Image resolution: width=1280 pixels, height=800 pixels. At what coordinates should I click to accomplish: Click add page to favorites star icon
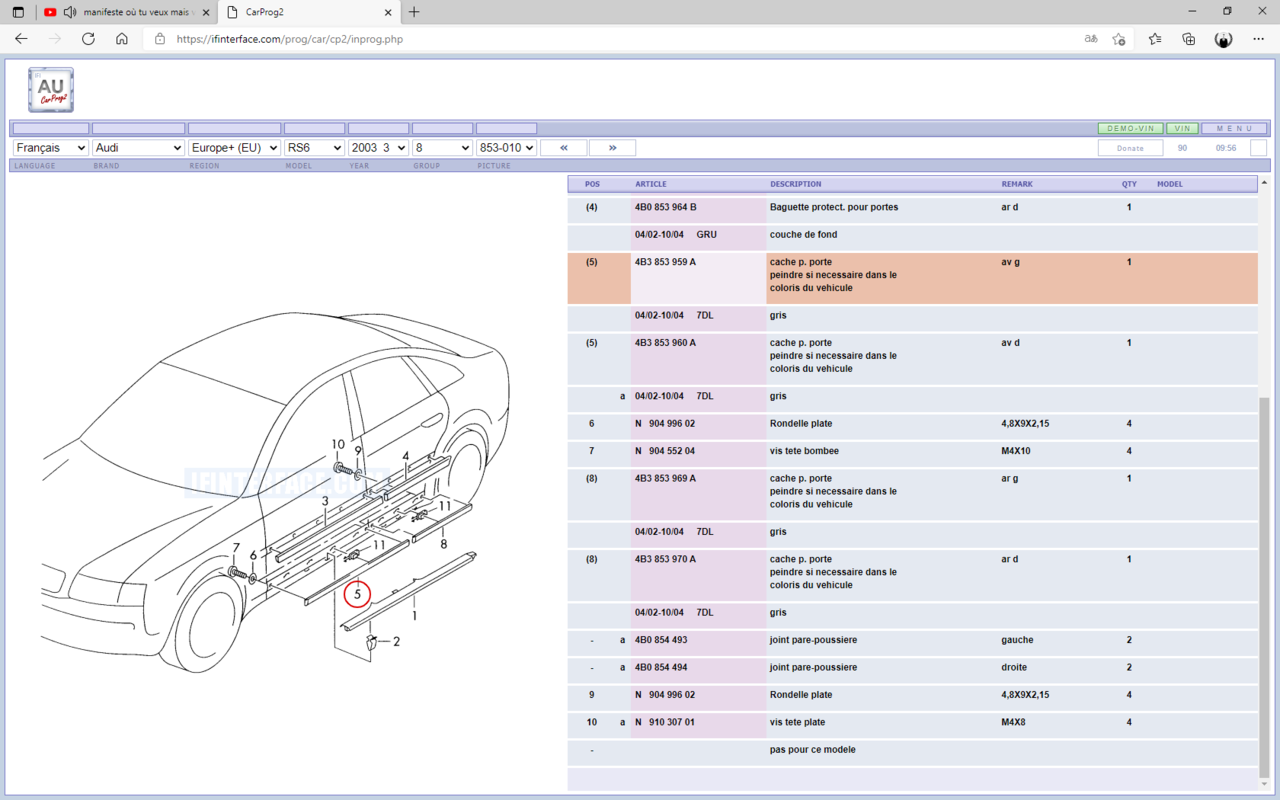click(1119, 39)
